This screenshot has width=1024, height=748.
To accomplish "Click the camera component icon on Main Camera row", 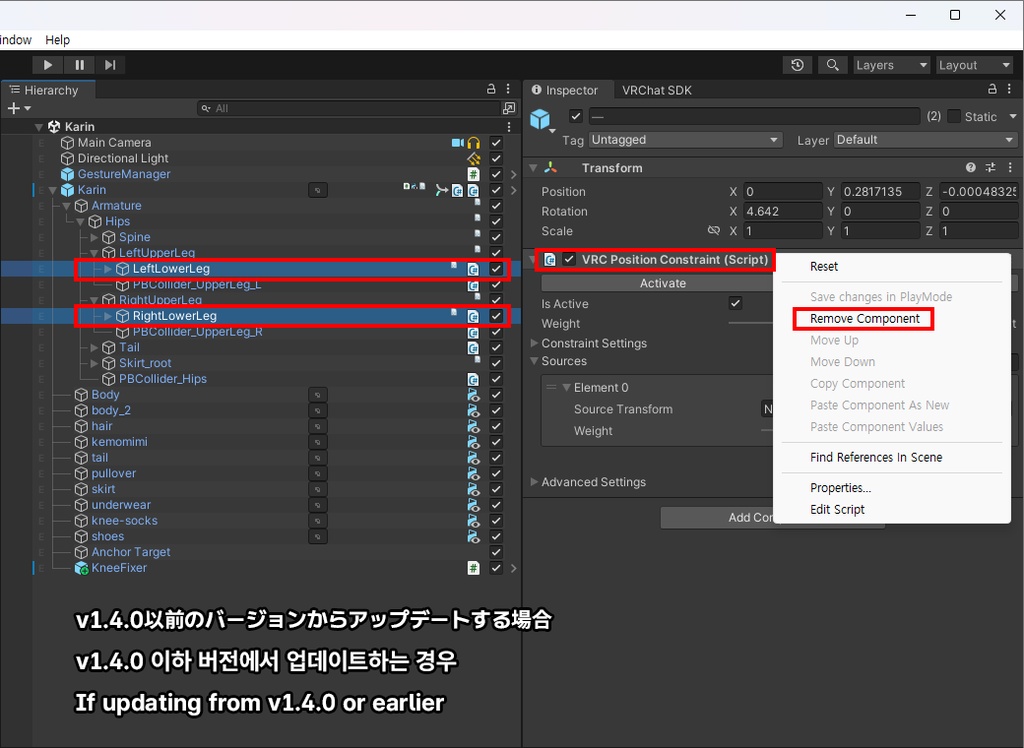I will pyautogui.click(x=457, y=142).
